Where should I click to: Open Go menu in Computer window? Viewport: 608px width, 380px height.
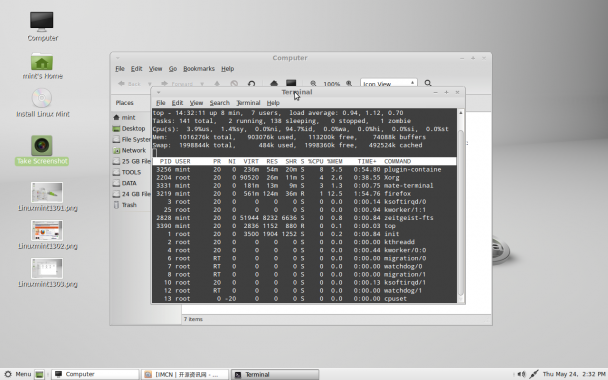(x=173, y=69)
